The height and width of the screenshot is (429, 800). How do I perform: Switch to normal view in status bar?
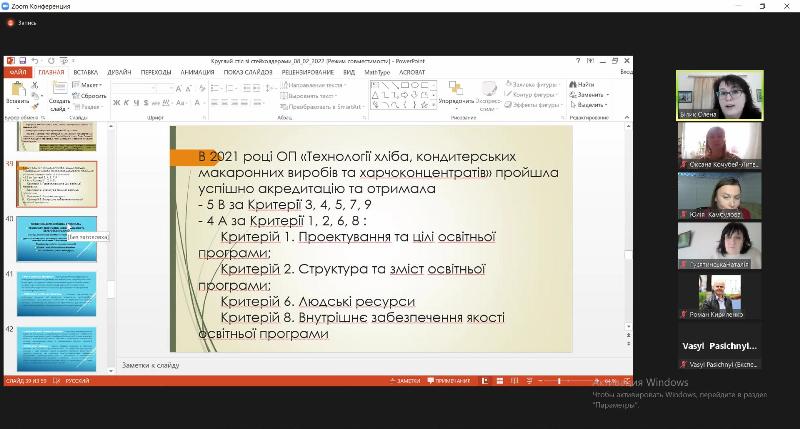point(485,381)
